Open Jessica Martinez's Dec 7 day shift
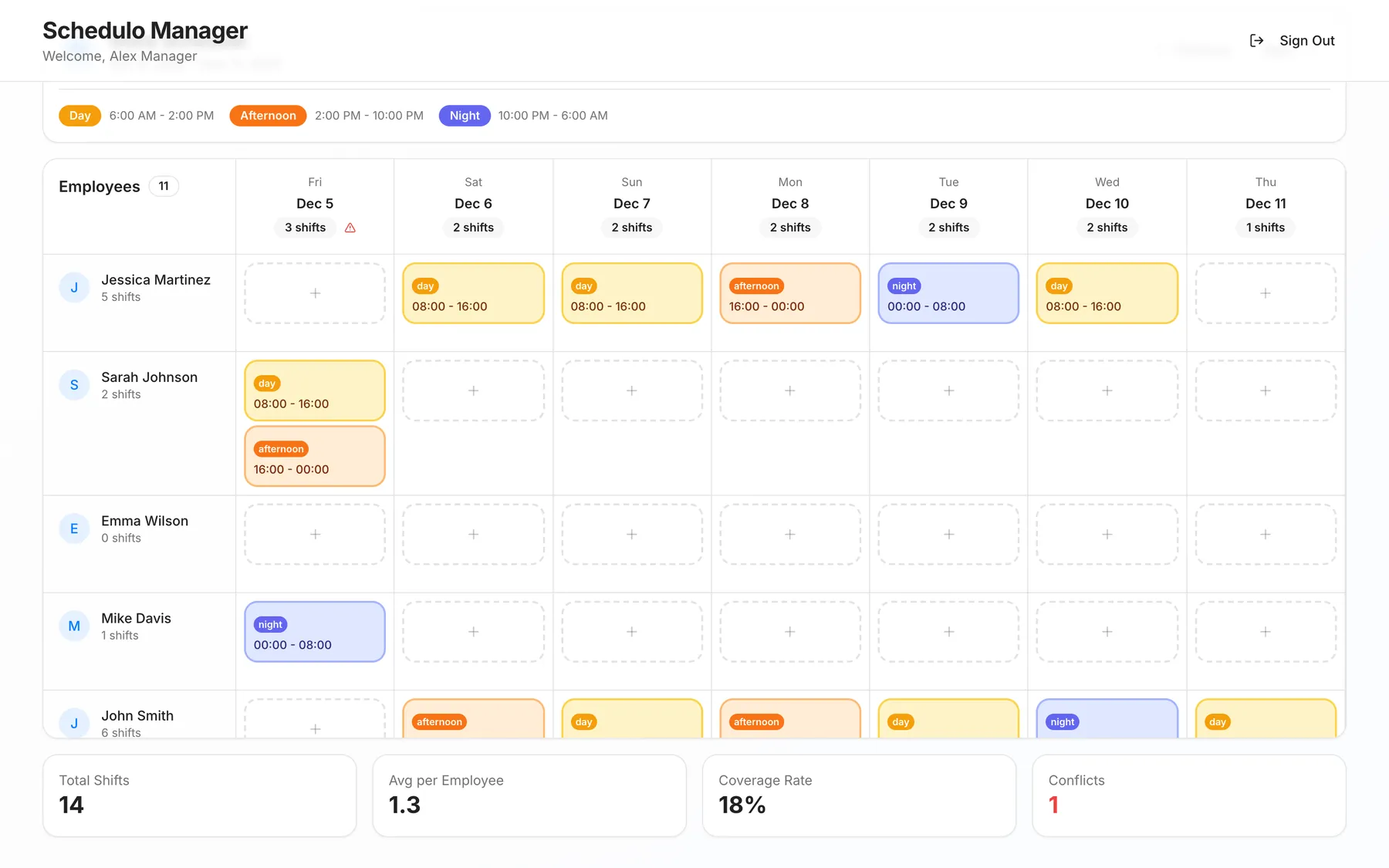1389x868 pixels. coord(632,293)
